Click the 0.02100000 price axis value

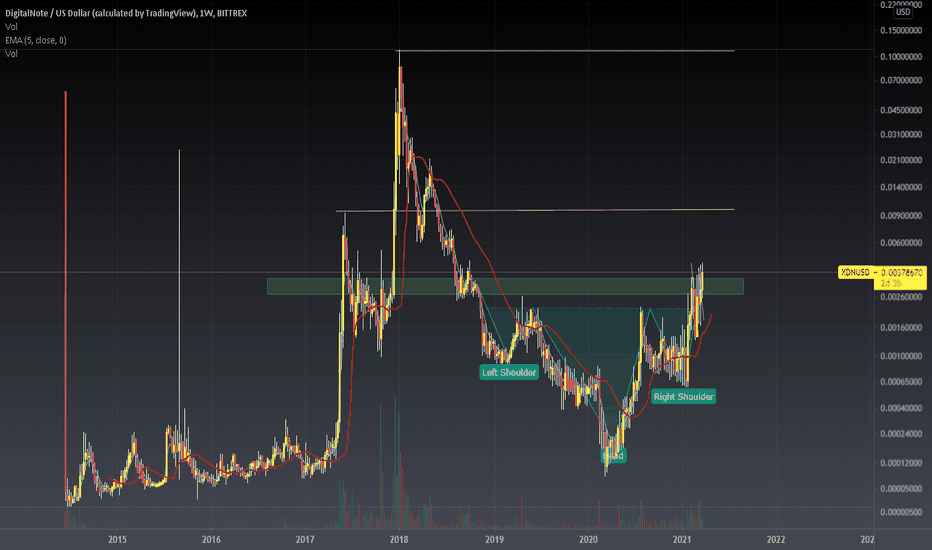(901, 160)
